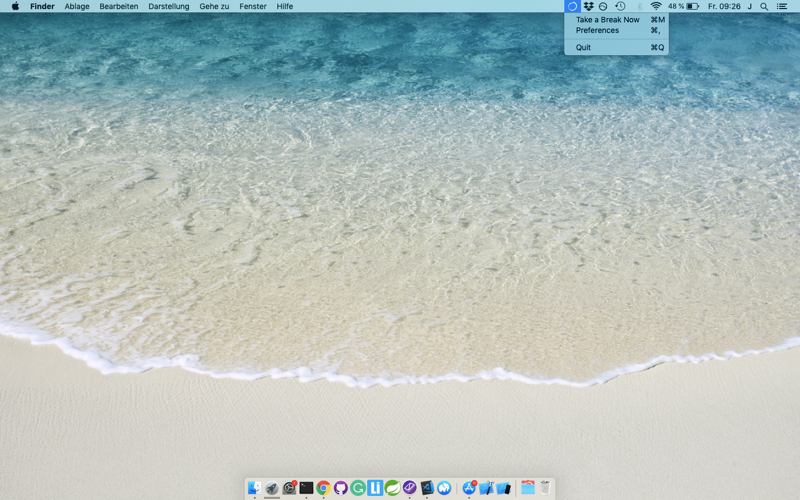The width and height of the screenshot is (800, 500).
Task: Open the Wi-Fi status menu
Action: 656,6
